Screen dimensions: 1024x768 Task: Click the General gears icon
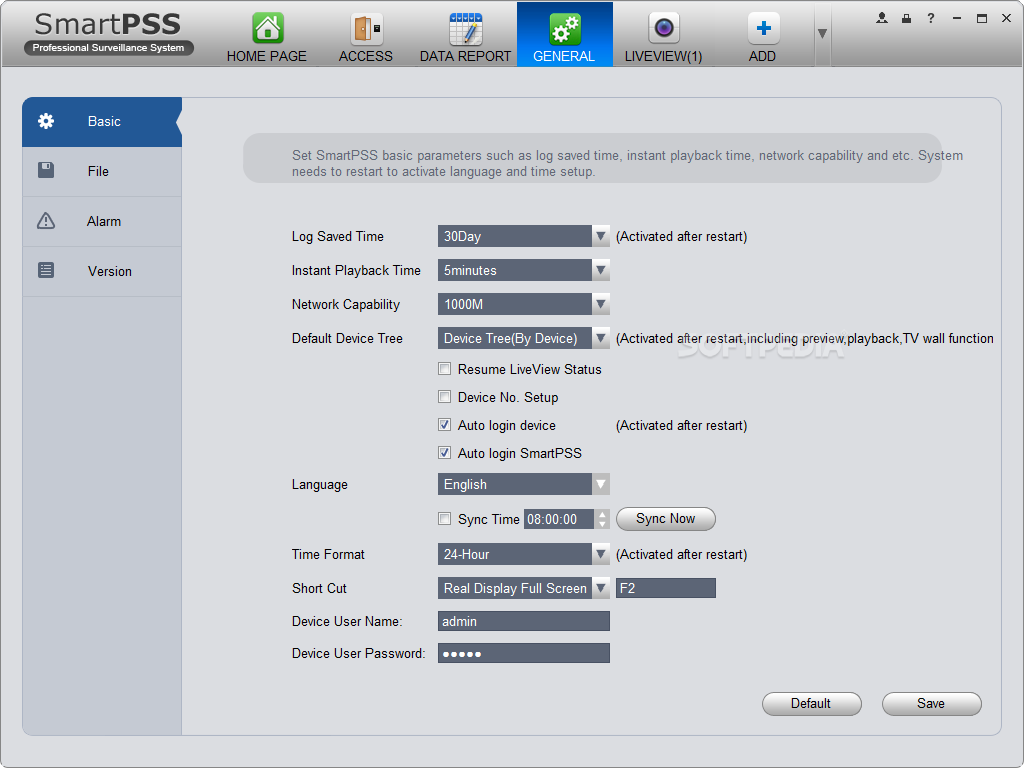click(565, 28)
